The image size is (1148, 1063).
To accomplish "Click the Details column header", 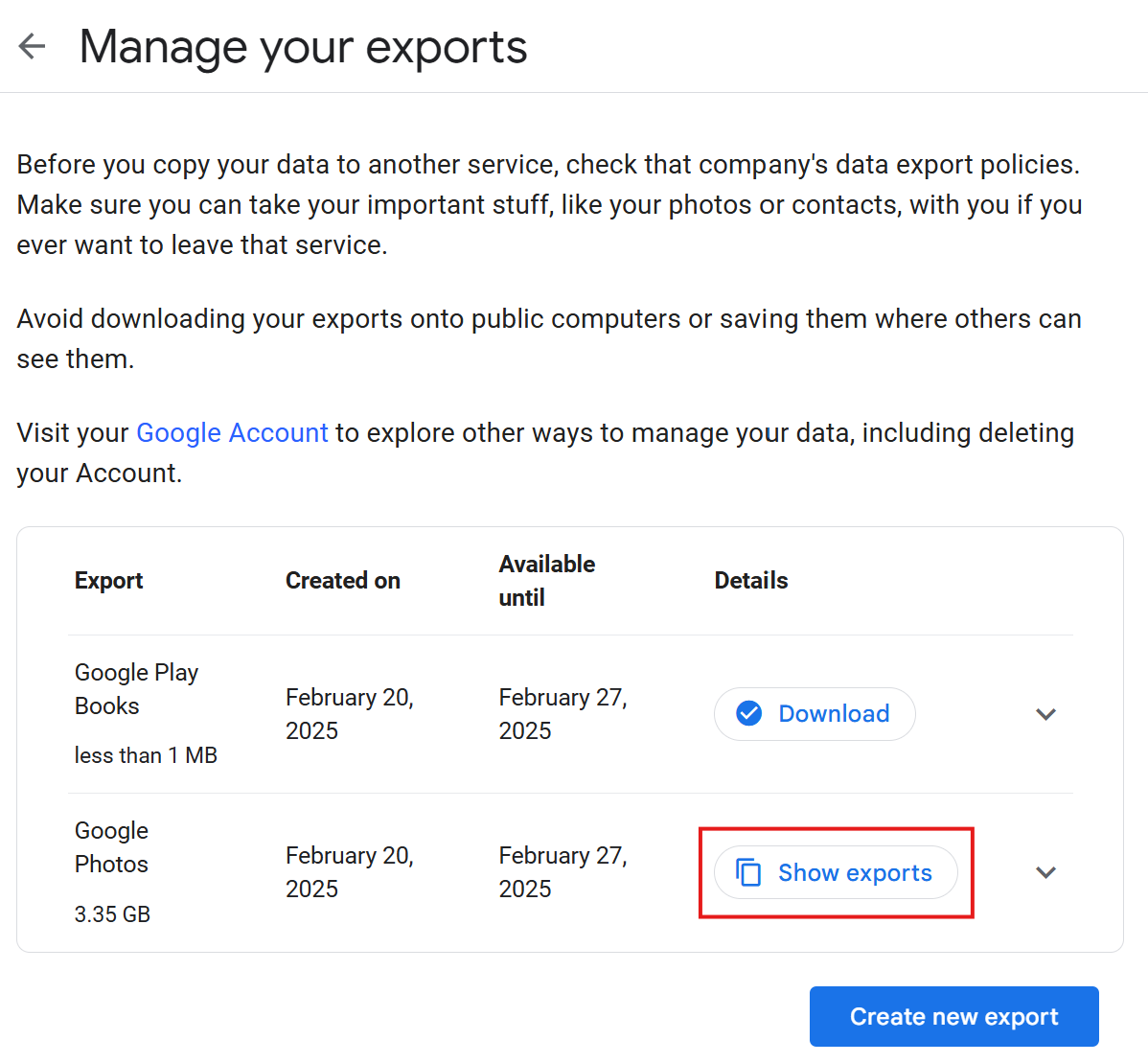I will click(751, 581).
